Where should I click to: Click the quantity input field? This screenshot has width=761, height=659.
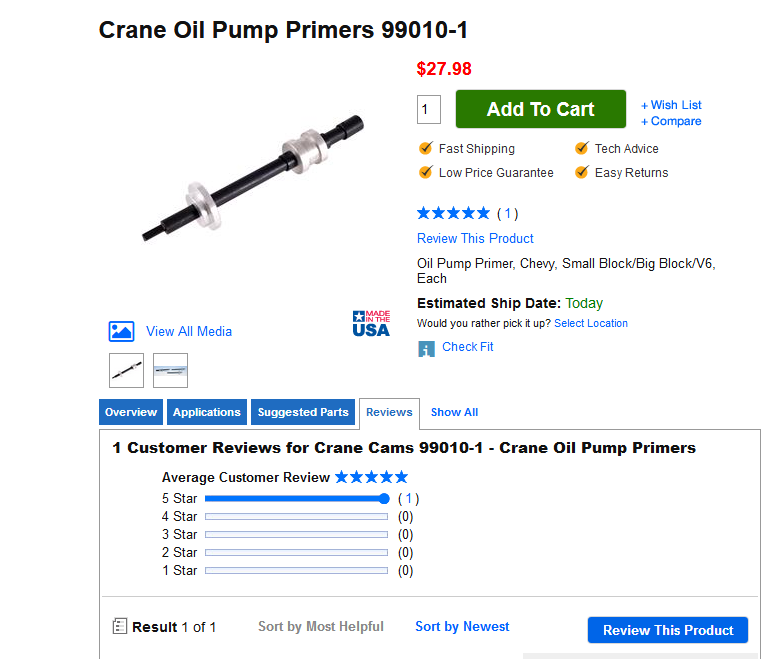pyautogui.click(x=428, y=110)
